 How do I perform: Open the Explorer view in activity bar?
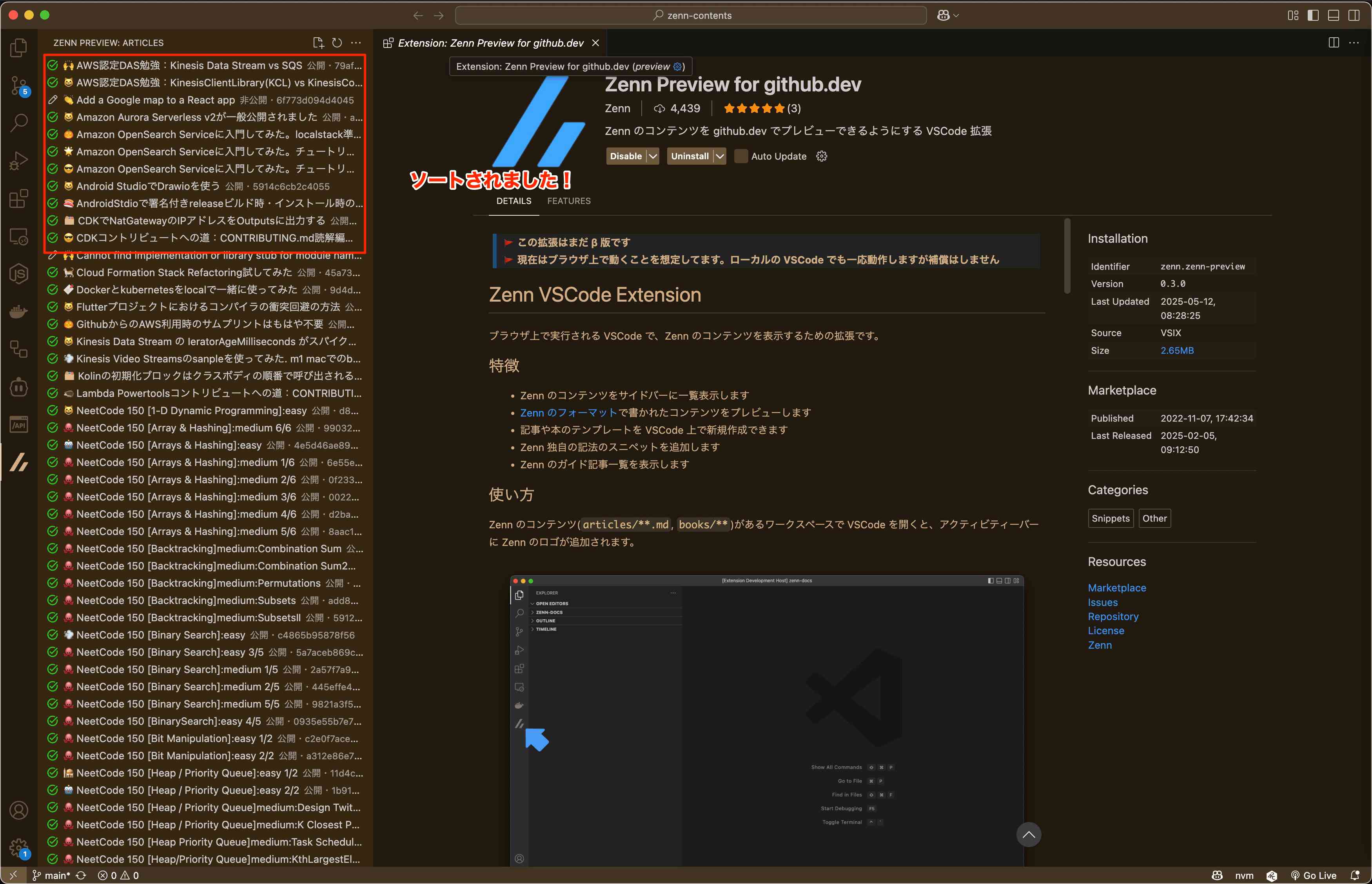[19, 47]
